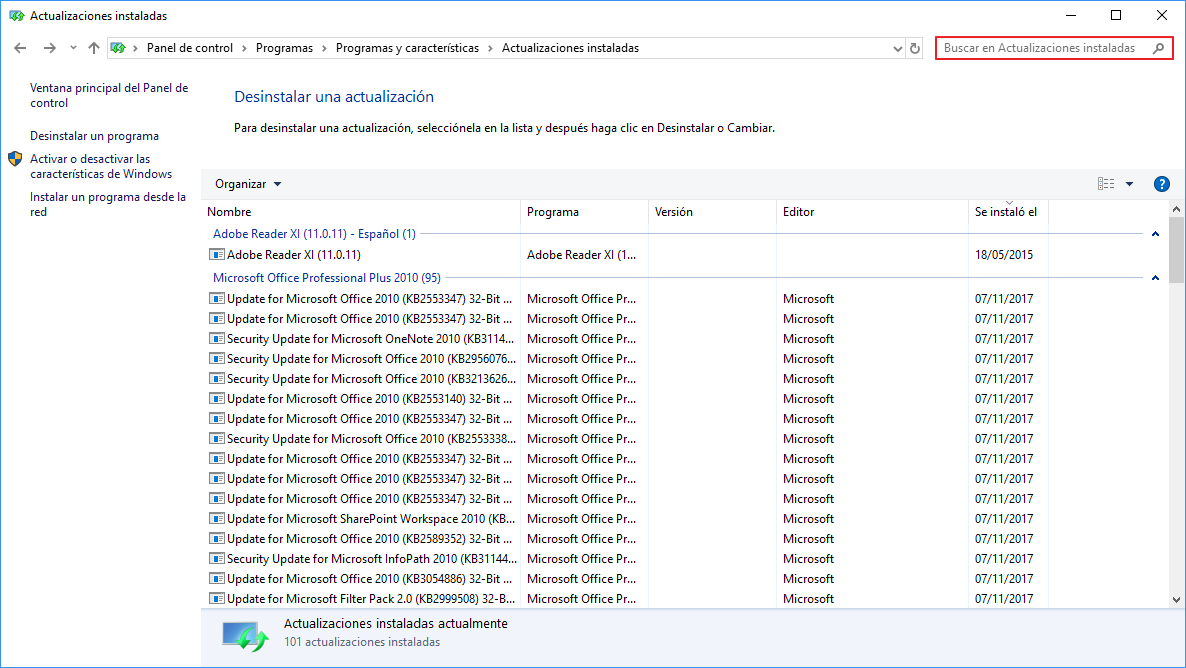Image resolution: width=1186 pixels, height=668 pixels.
Task: Click breadcrumb arrow after Programas
Action: click(x=324, y=48)
